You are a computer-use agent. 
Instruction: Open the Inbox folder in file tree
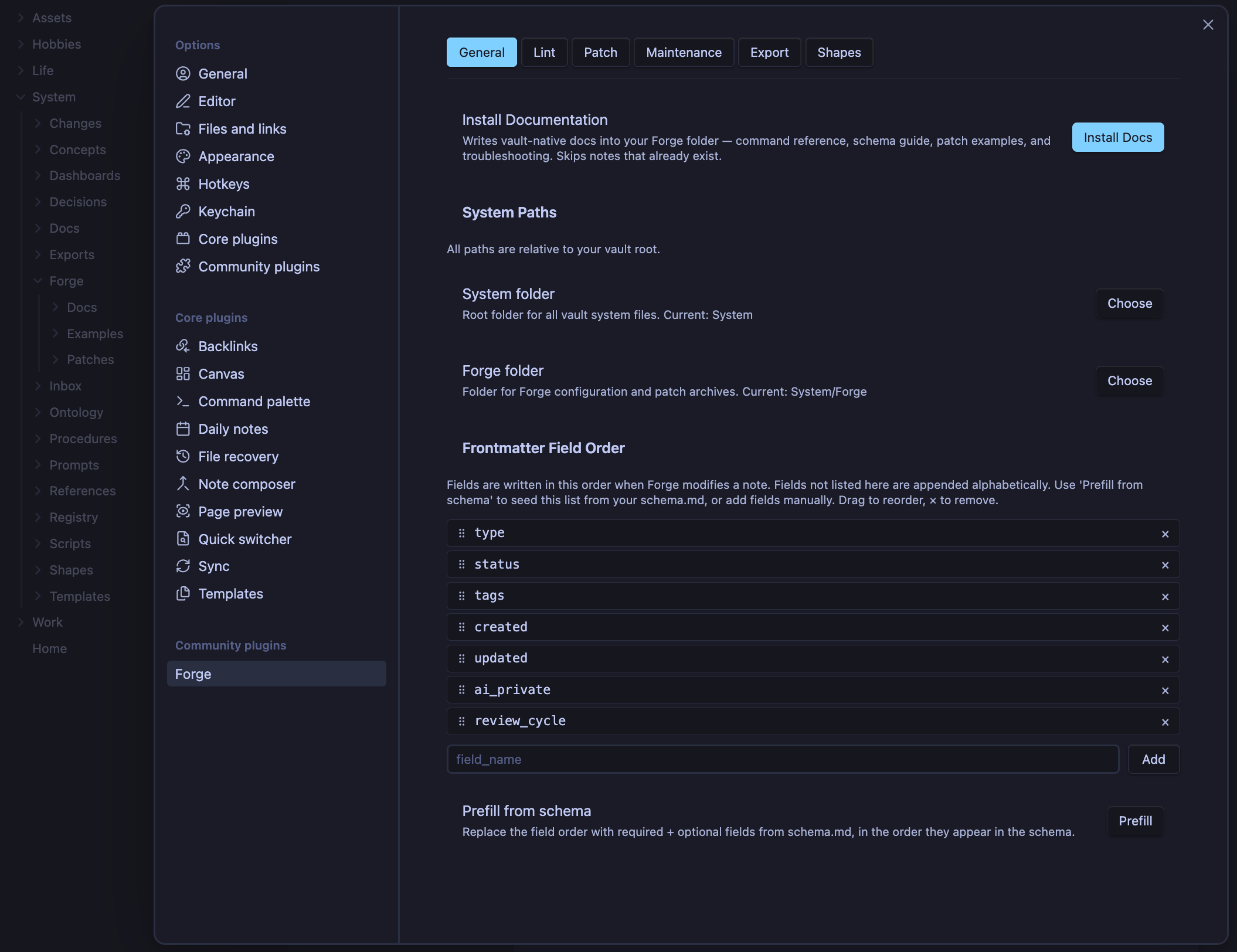[x=65, y=386]
